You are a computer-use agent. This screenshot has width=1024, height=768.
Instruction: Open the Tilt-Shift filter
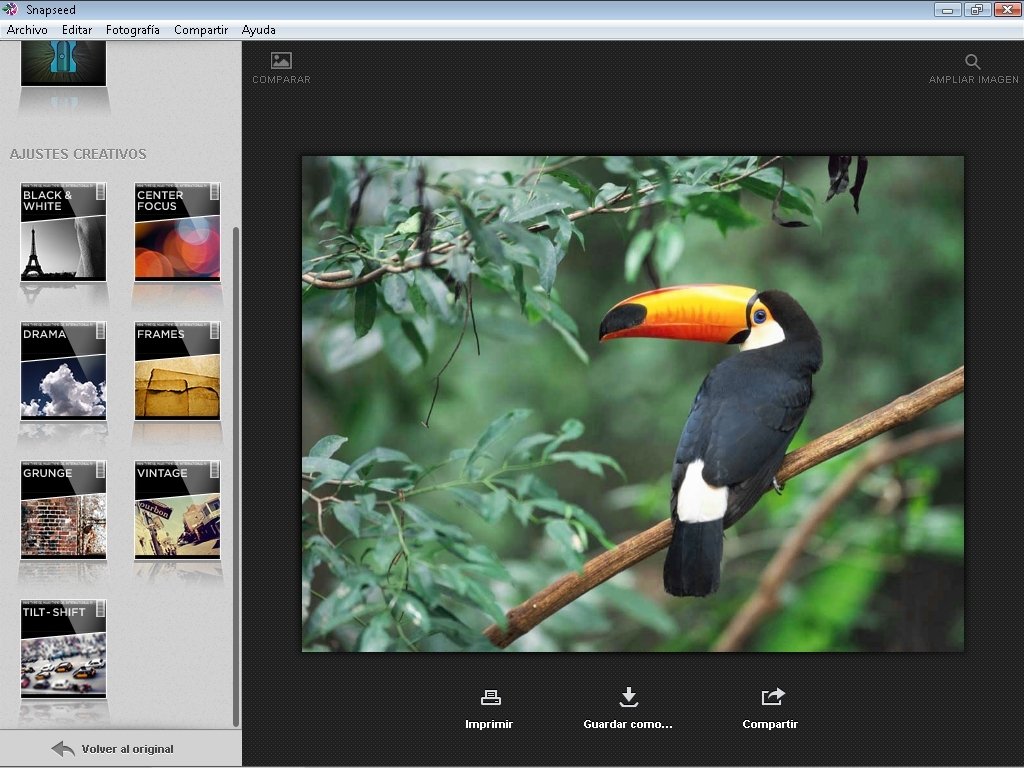(x=63, y=649)
